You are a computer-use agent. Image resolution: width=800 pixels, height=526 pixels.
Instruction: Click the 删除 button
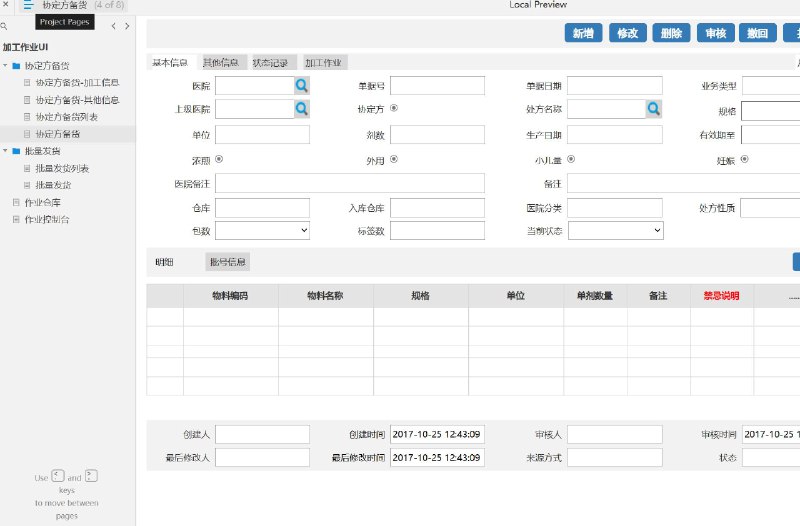671,33
